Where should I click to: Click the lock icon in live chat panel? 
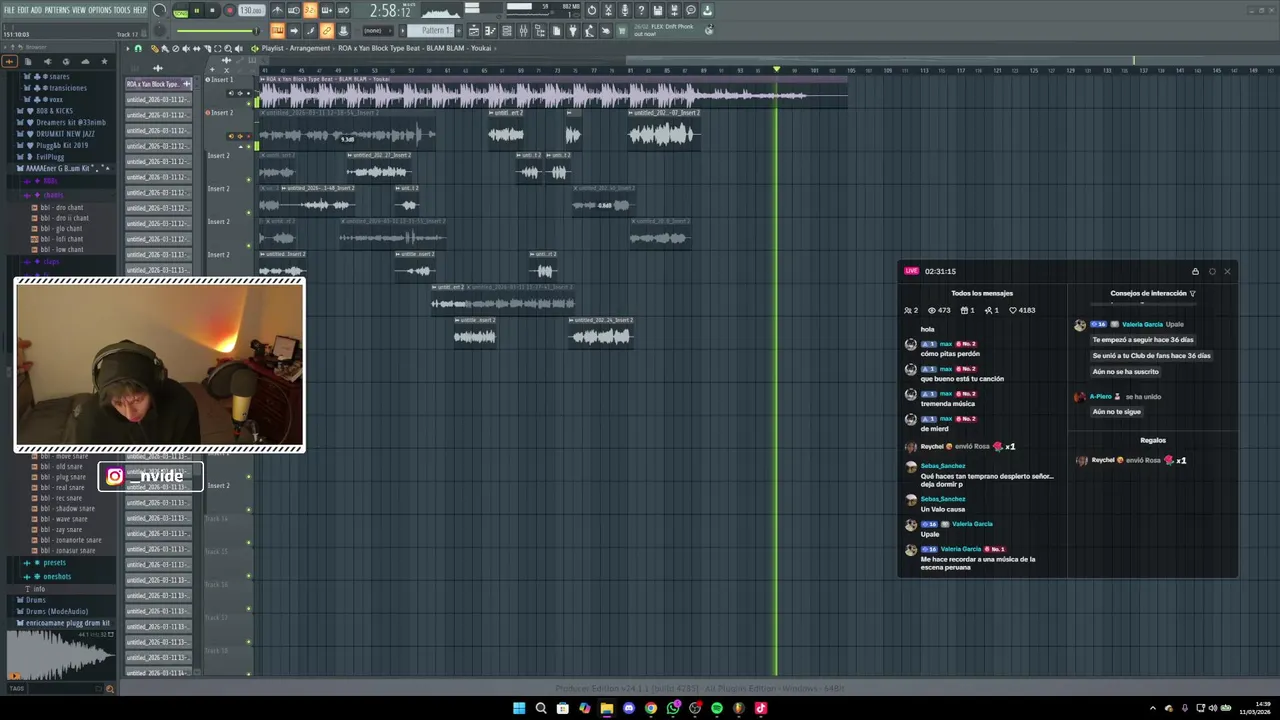(1195, 271)
